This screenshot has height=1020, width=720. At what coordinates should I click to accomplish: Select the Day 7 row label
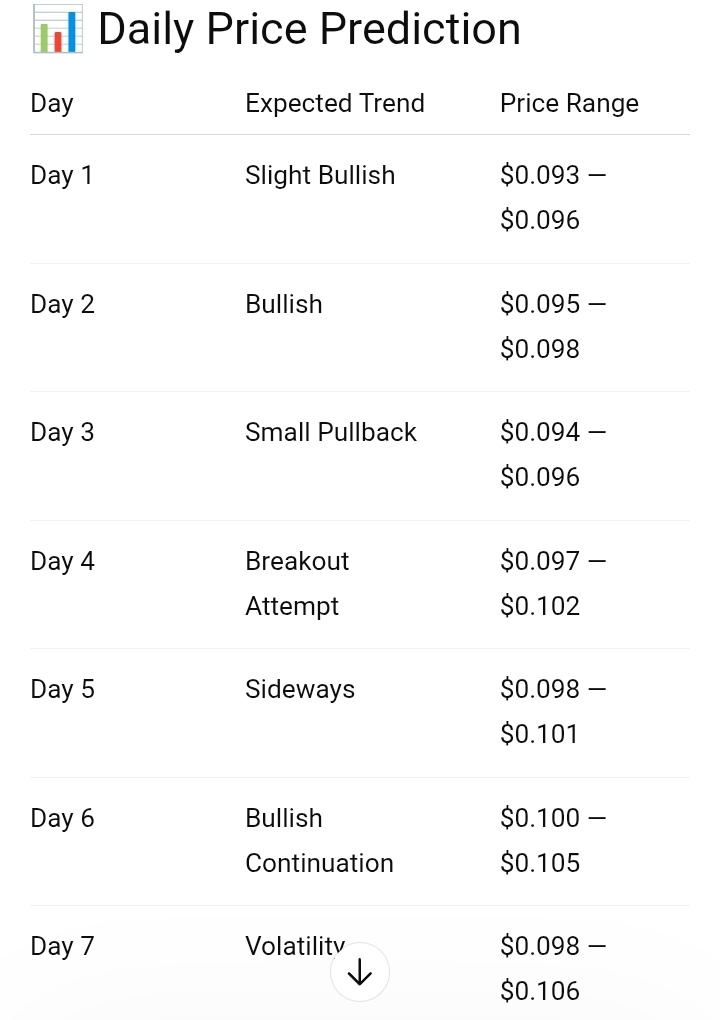[63, 946]
